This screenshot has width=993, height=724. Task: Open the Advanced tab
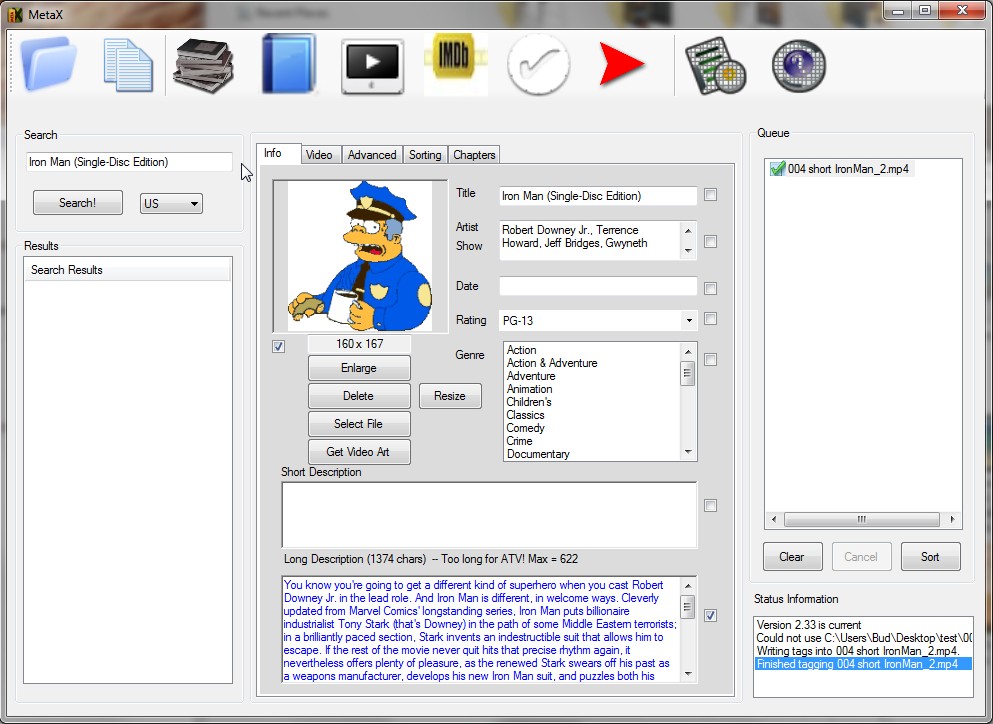372,155
